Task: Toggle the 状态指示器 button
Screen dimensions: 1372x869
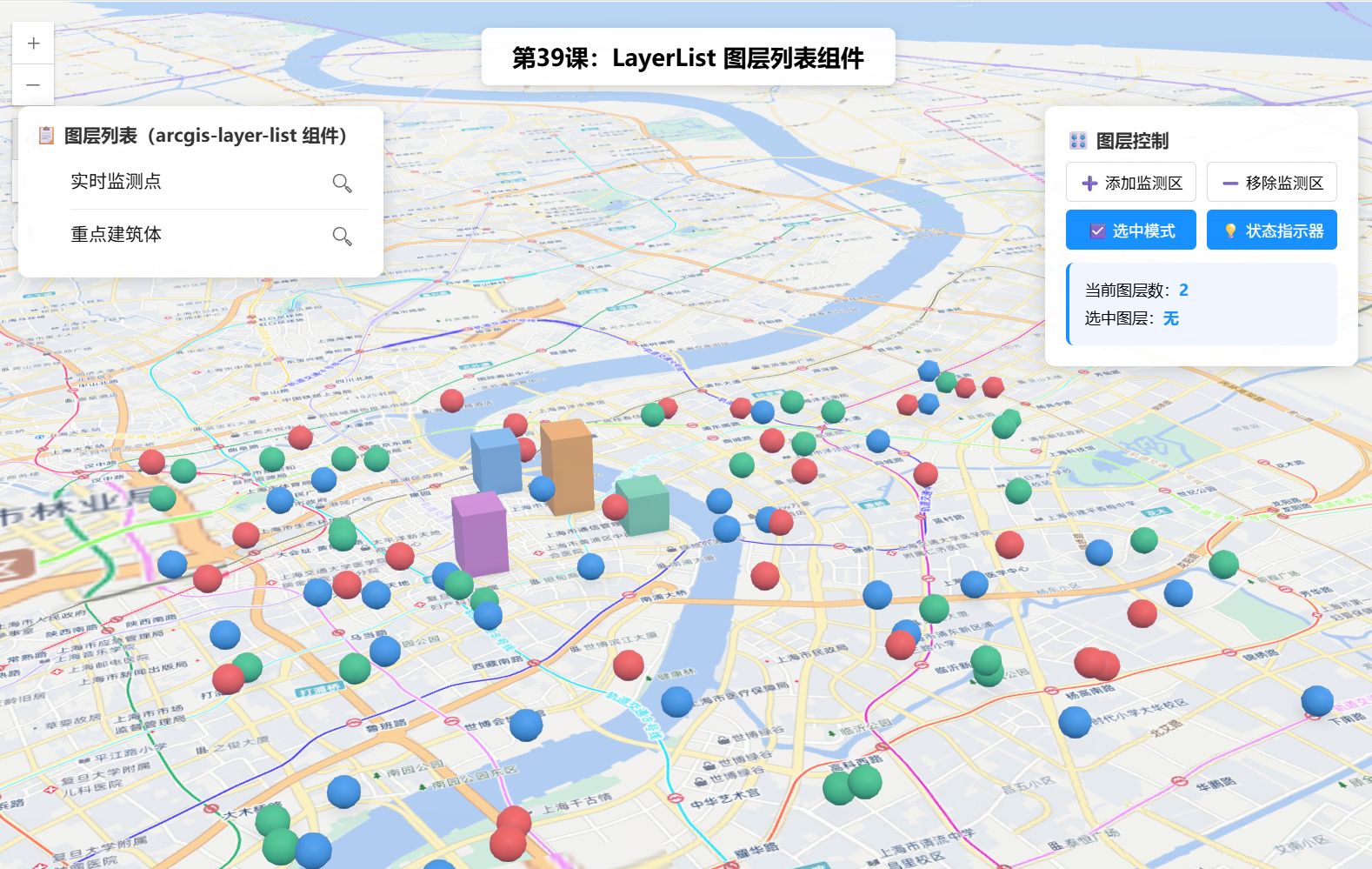Action: tap(1272, 230)
